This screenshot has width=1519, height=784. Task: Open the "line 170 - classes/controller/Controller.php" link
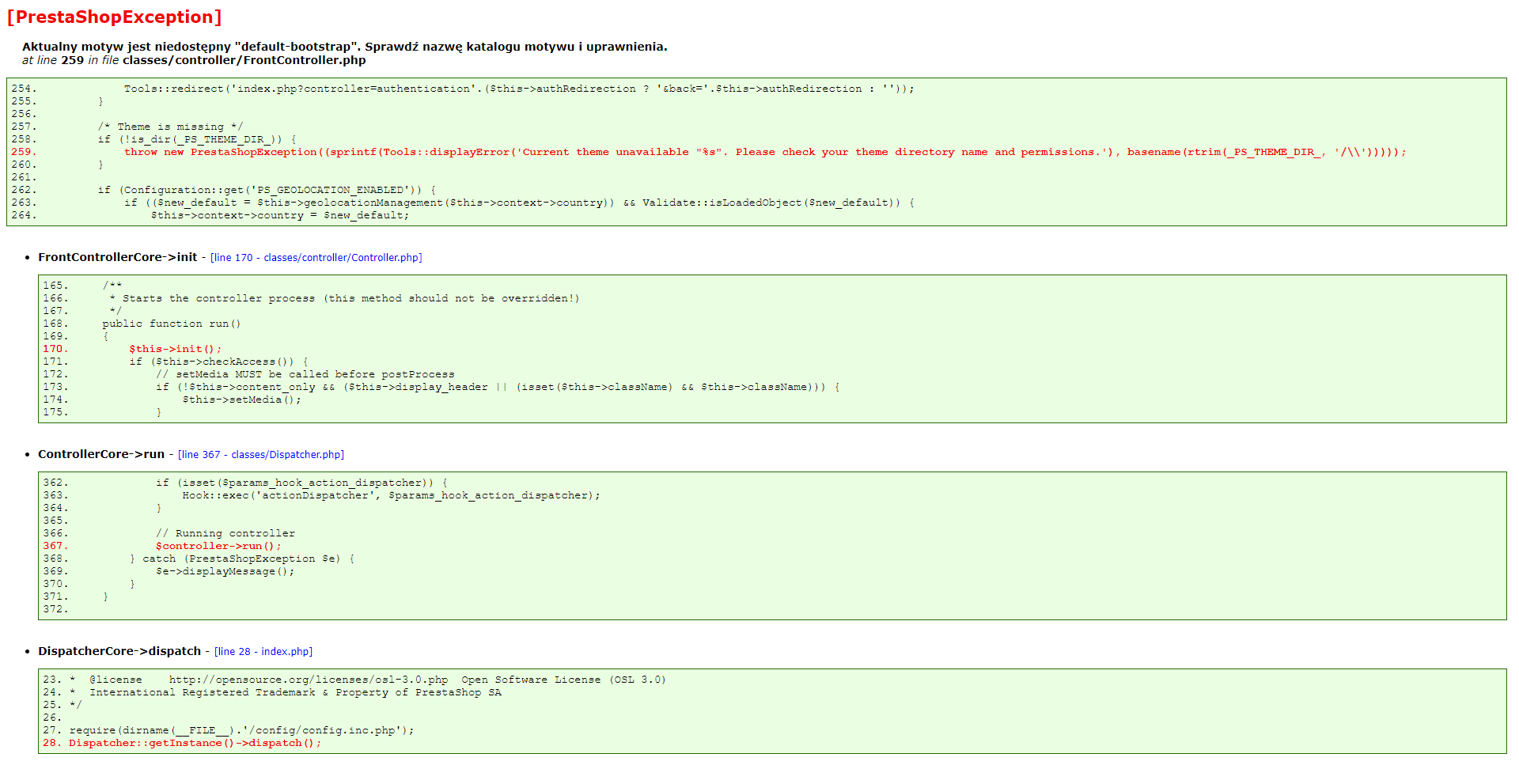pos(316,258)
